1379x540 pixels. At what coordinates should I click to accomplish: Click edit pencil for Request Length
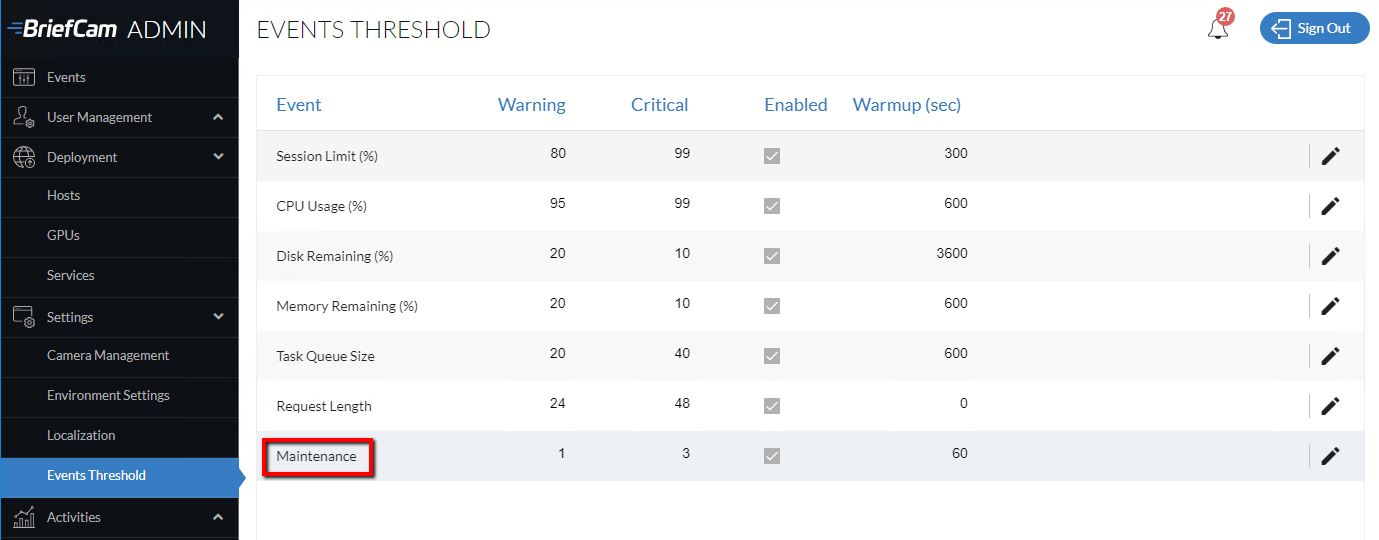pyautogui.click(x=1330, y=406)
